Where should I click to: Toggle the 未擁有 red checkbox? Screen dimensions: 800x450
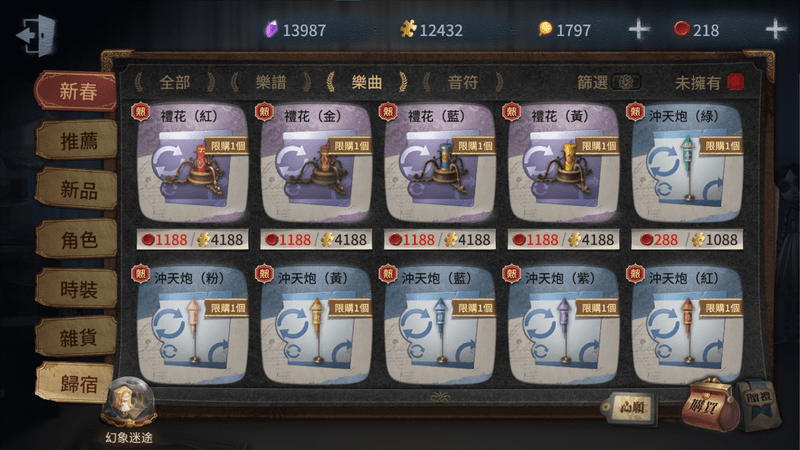point(735,82)
